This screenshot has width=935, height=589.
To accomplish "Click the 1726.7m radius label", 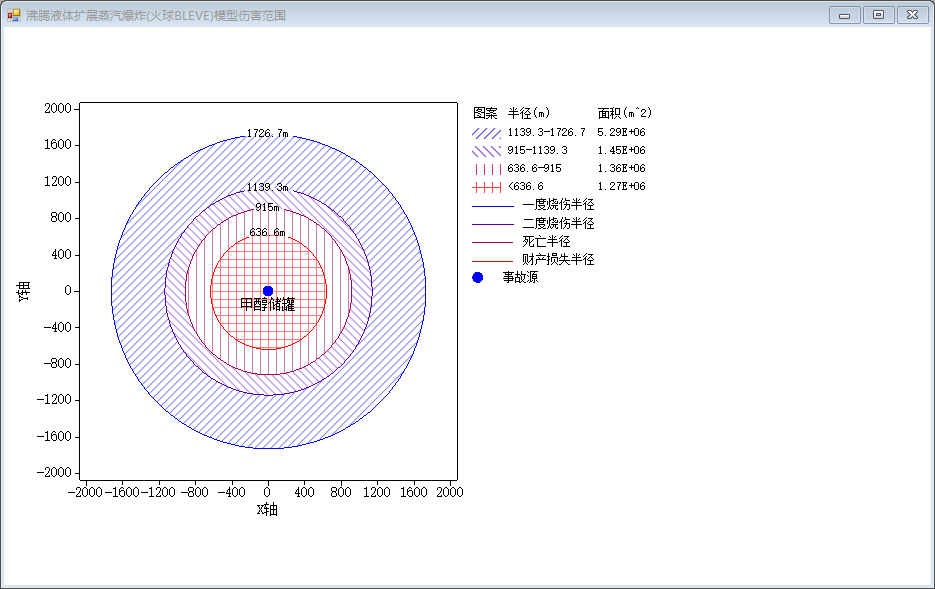I will pos(268,134).
